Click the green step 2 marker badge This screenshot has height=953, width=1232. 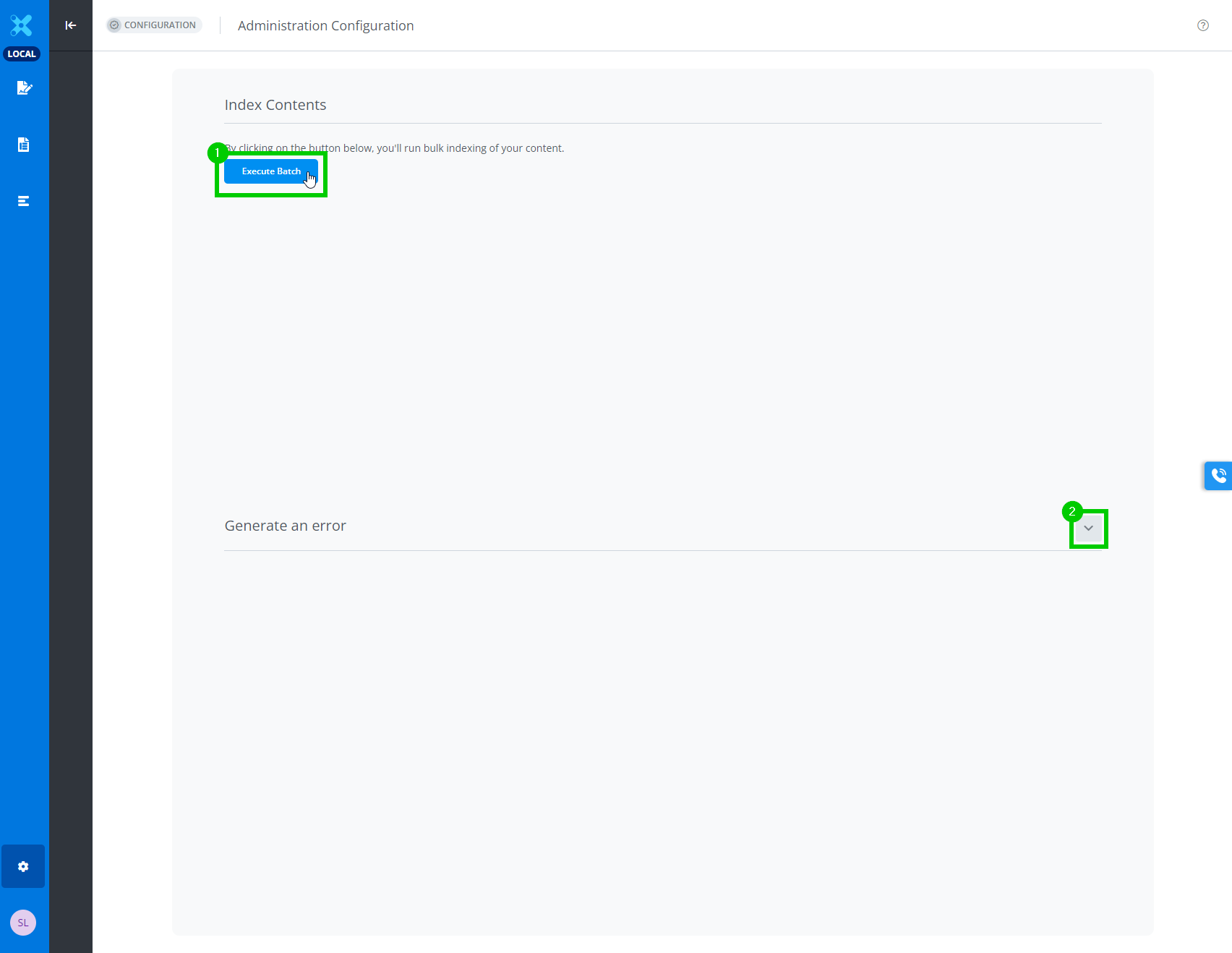(x=1072, y=511)
